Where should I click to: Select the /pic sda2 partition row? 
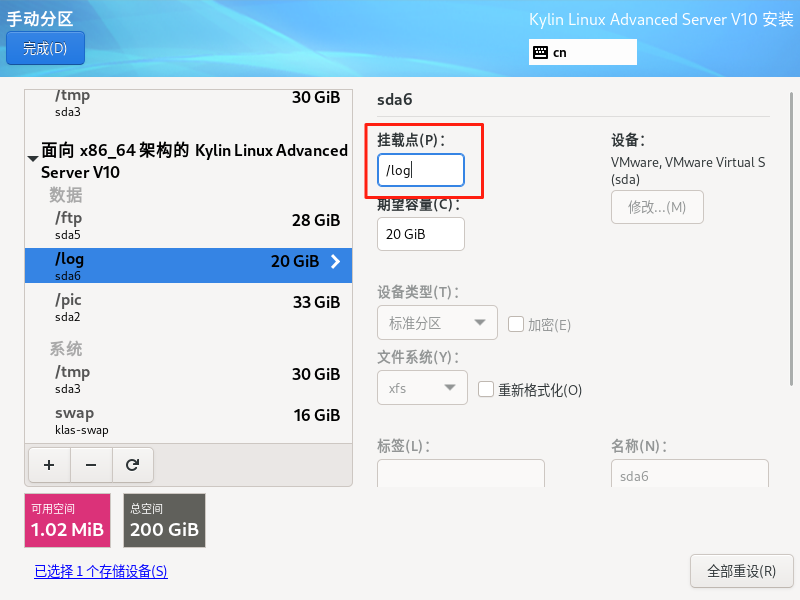coord(188,307)
